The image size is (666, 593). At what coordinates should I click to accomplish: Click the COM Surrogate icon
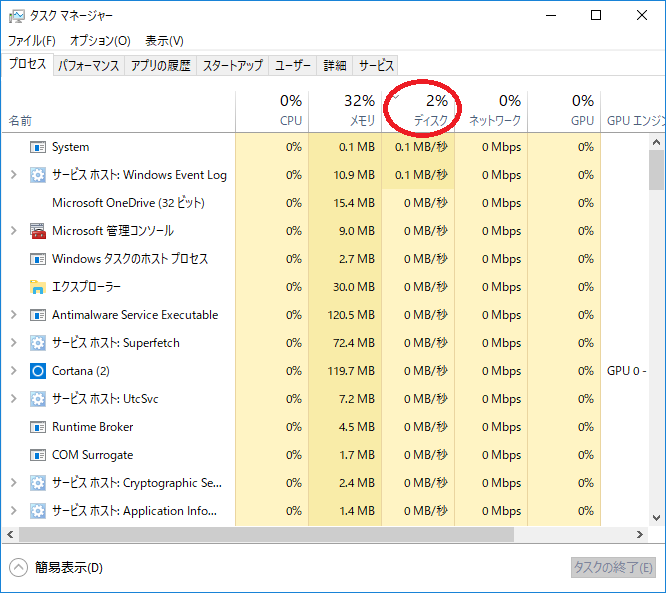(38, 455)
